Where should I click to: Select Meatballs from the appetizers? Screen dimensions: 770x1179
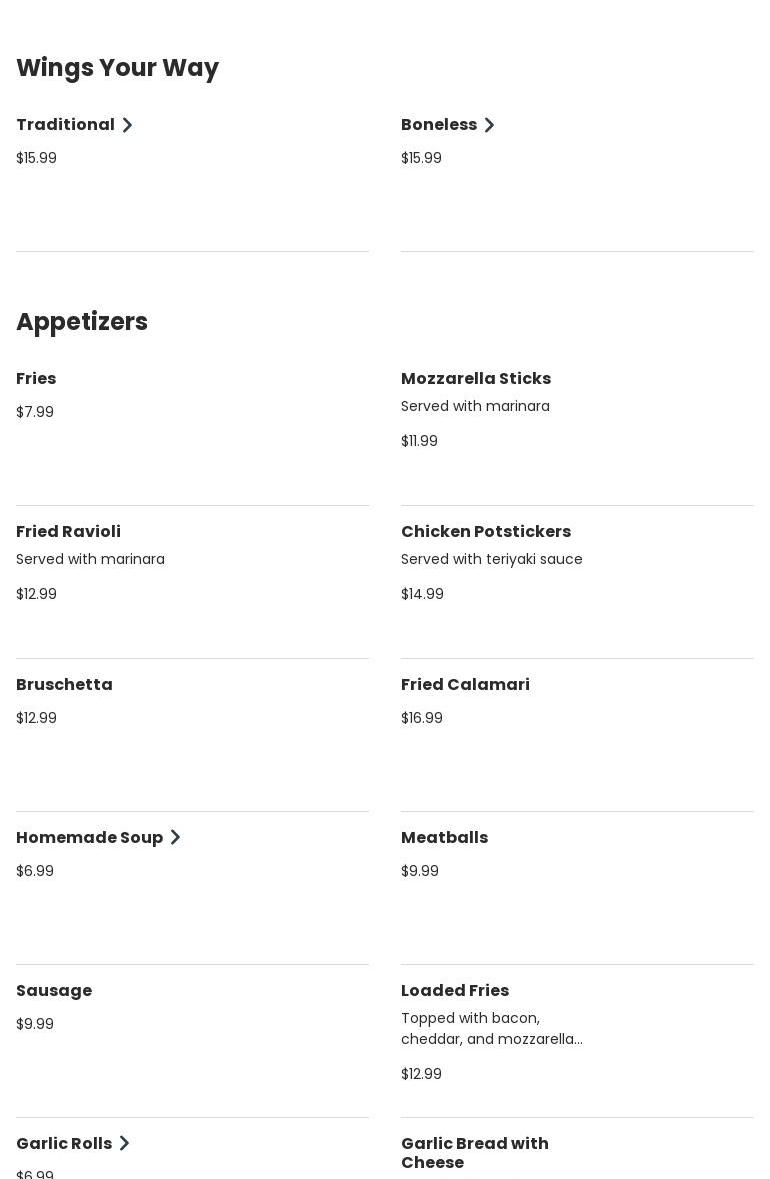coord(444,838)
